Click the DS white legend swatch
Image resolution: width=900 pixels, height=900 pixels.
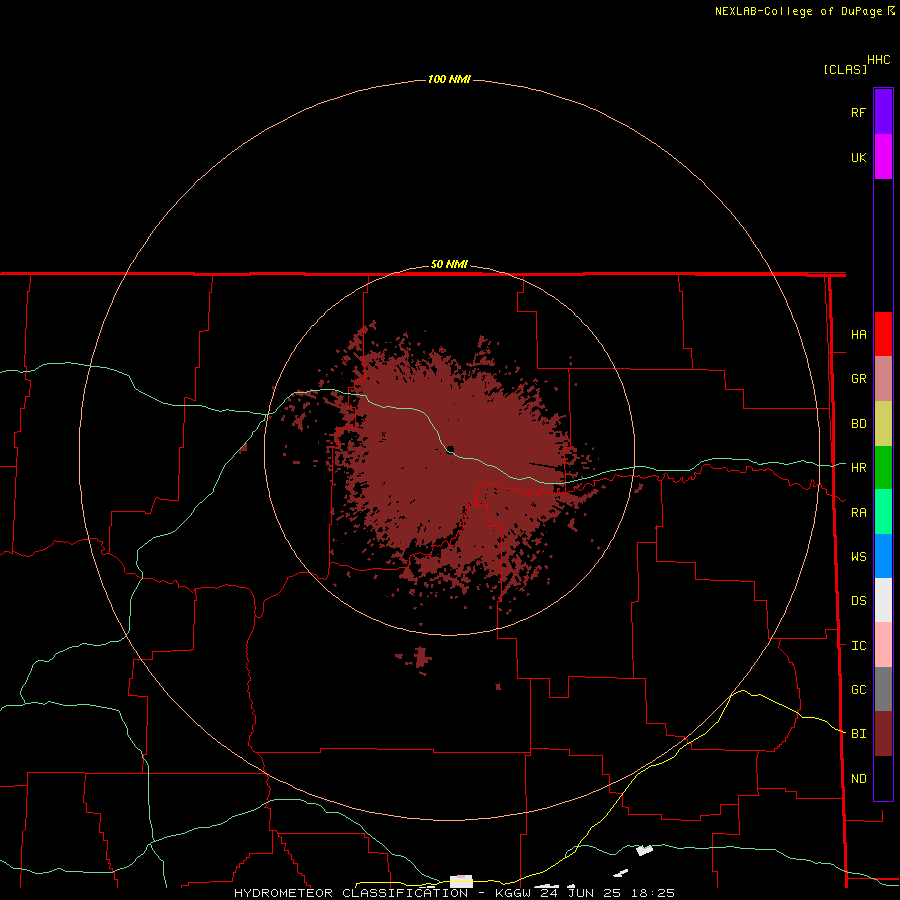pos(883,600)
